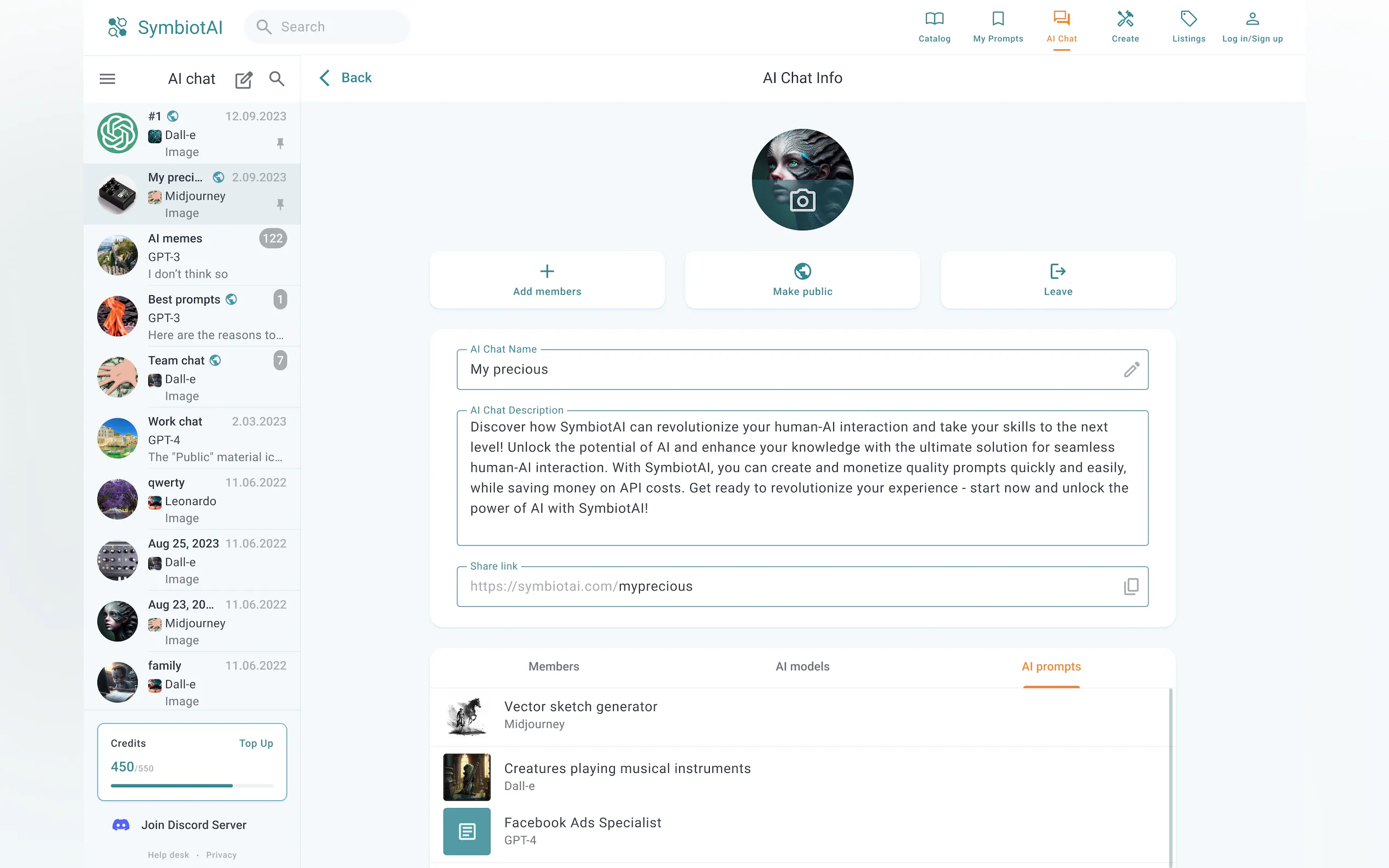1389x868 pixels.
Task: Start a new chat with compose icon
Action: pos(243,79)
